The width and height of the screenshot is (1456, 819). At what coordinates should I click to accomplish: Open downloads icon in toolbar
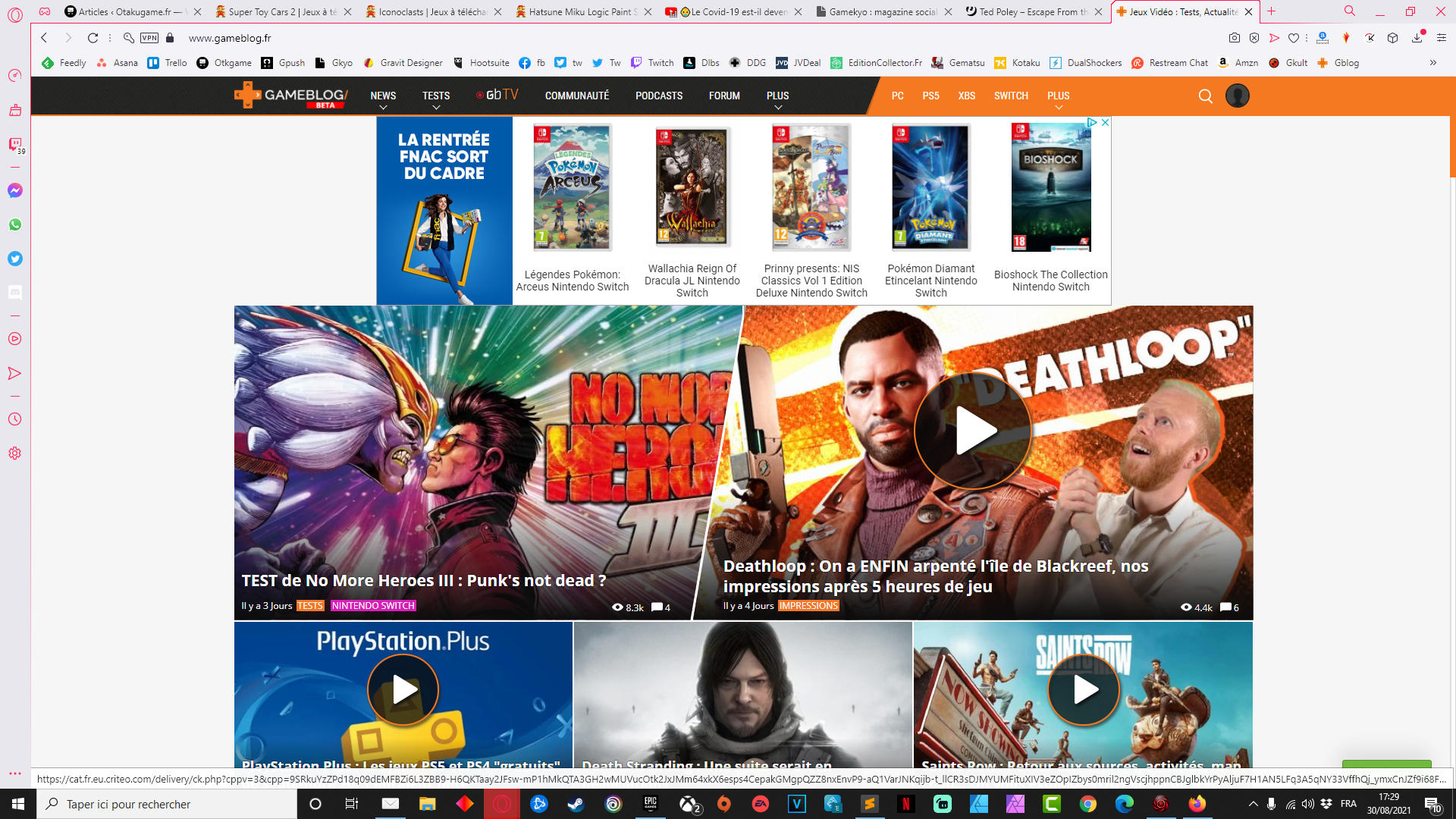(1417, 38)
